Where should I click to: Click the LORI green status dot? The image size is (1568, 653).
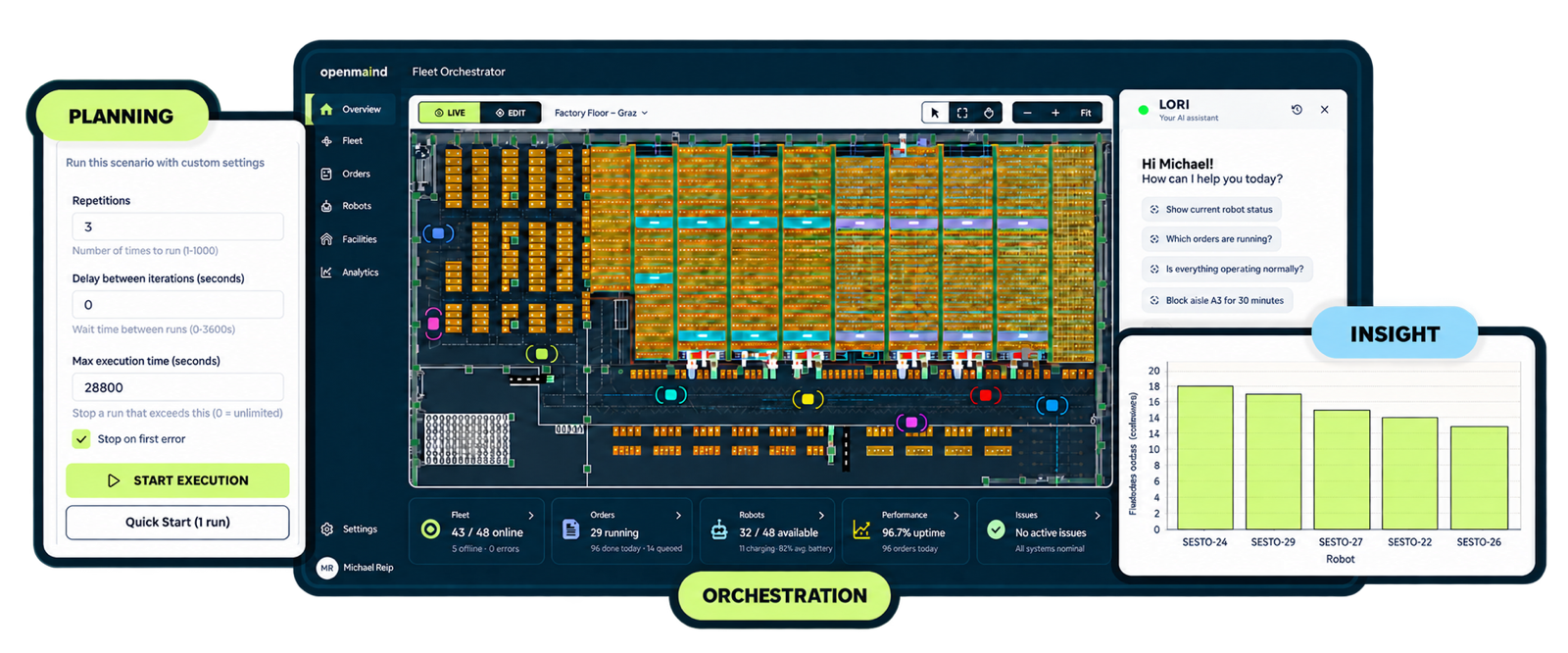[x=1143, y=110]
